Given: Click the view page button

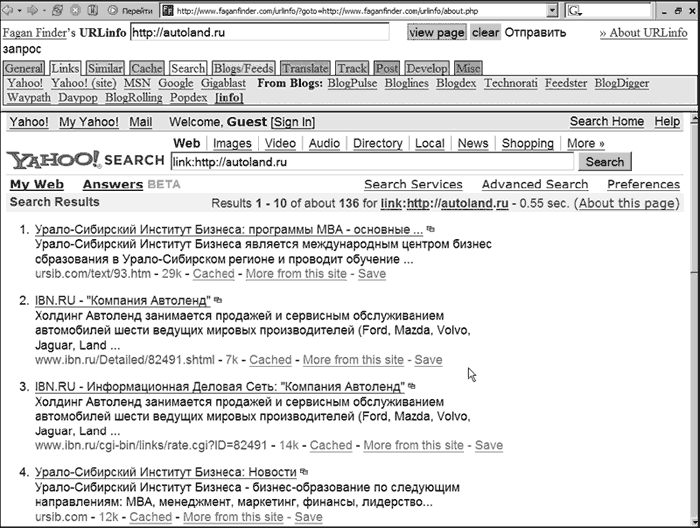Looking at the screenshot, I should coord(436,33).
